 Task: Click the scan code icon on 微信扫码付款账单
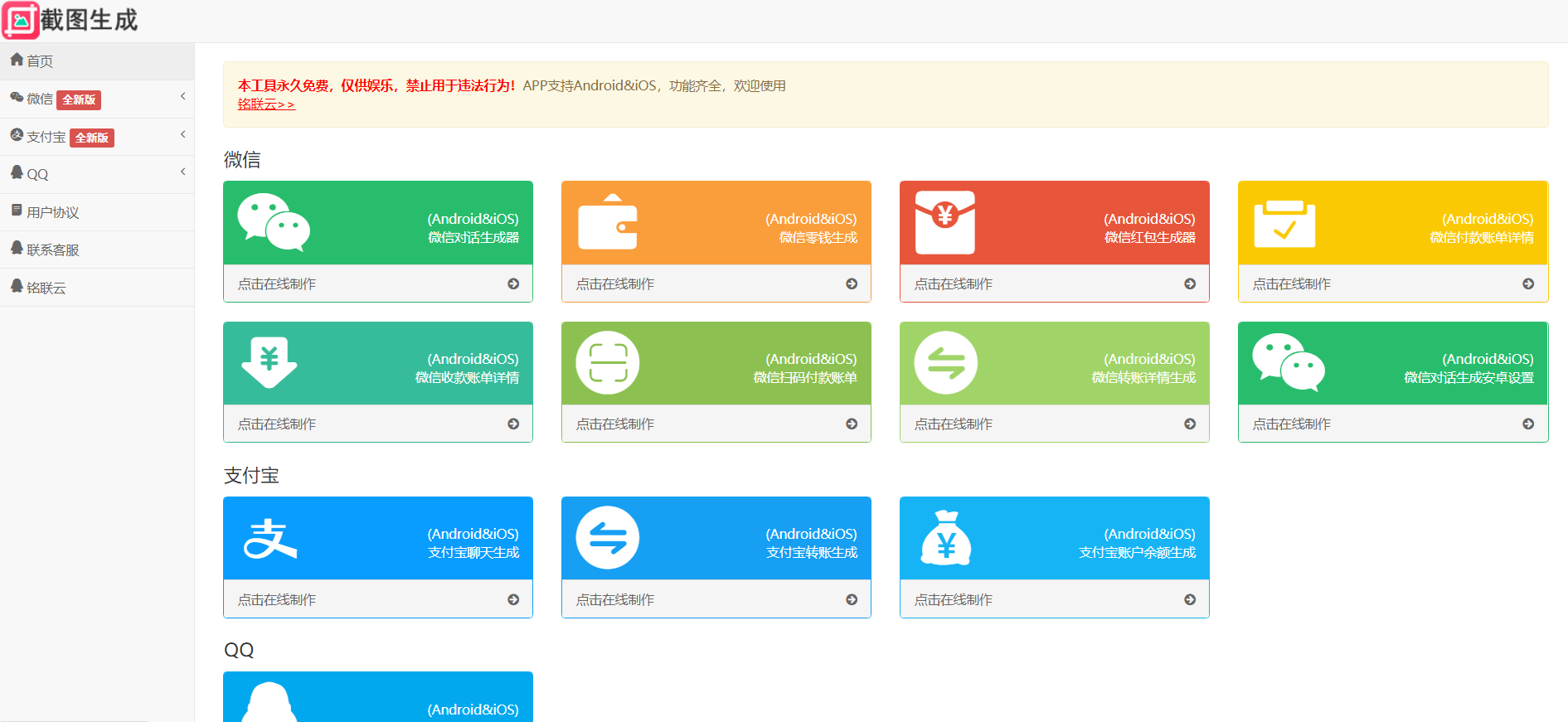click(x=608, y=363)
